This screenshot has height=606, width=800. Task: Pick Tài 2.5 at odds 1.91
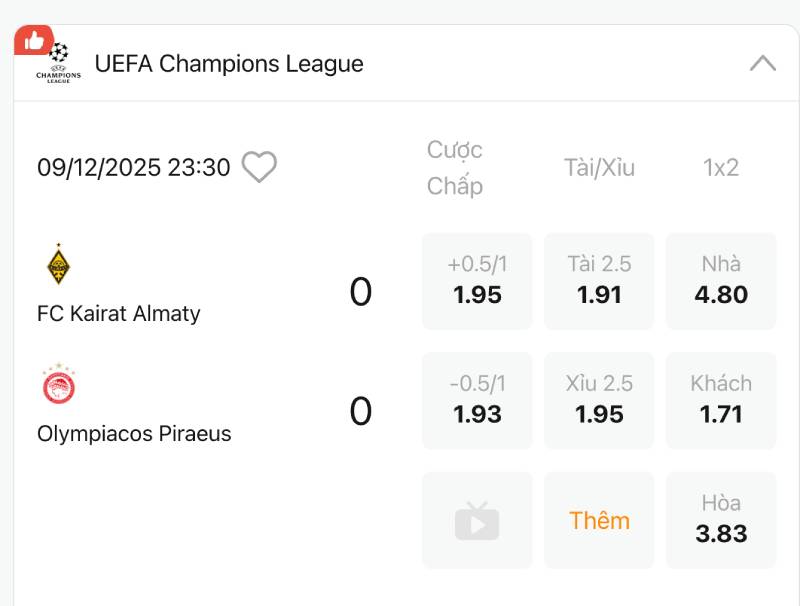tap(599, 281)
